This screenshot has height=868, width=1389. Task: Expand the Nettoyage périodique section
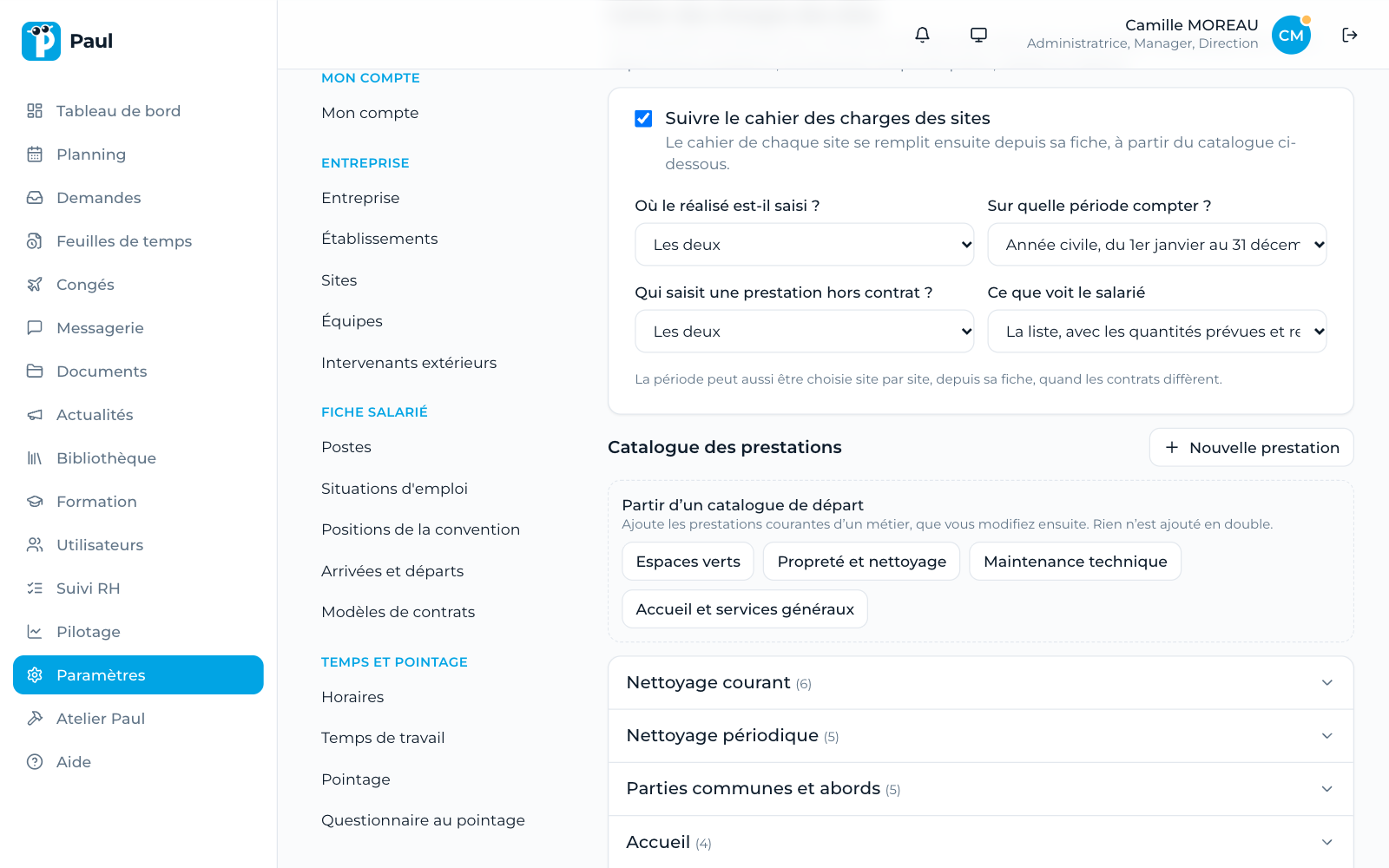[981, 736]
